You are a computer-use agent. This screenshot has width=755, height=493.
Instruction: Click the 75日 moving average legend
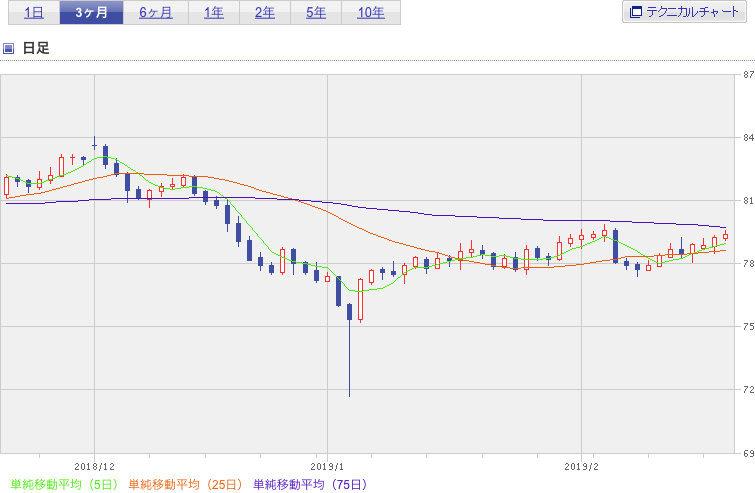coord(311,484)
